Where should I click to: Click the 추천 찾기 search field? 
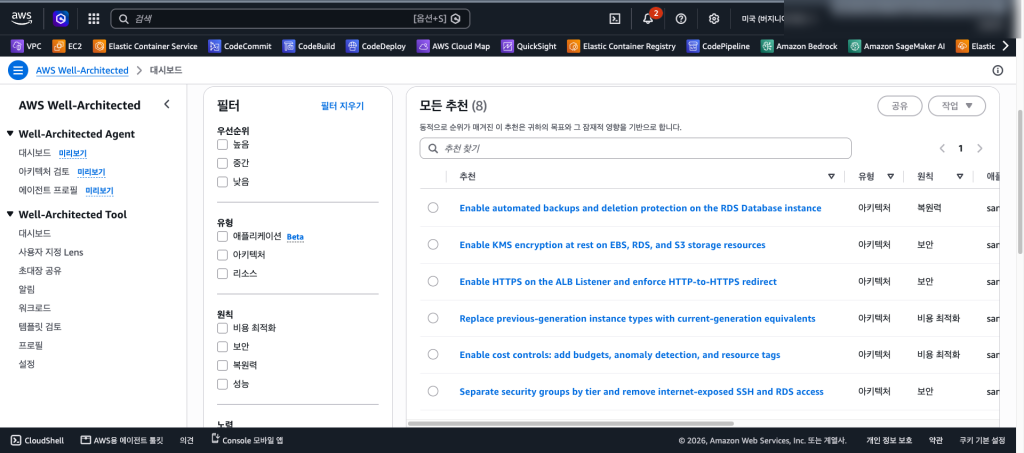pos(635,148)
